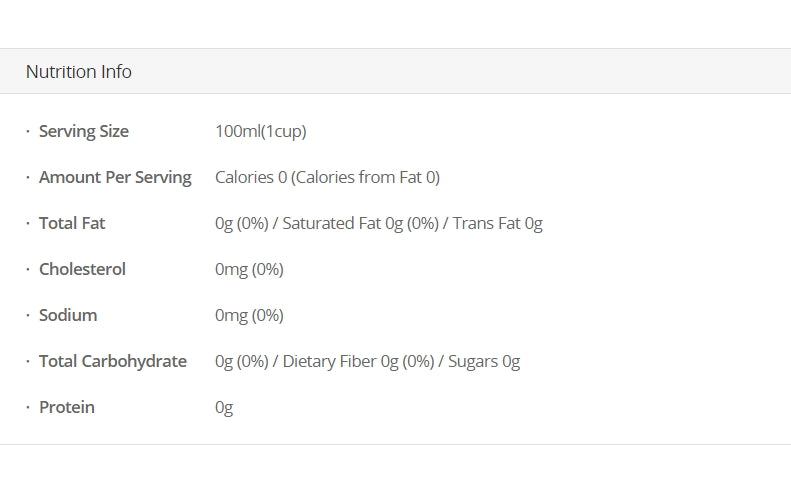Viewport: 791px width, 493px height.
Task: Select the Cholesterol label
Action: click(82, 269)
